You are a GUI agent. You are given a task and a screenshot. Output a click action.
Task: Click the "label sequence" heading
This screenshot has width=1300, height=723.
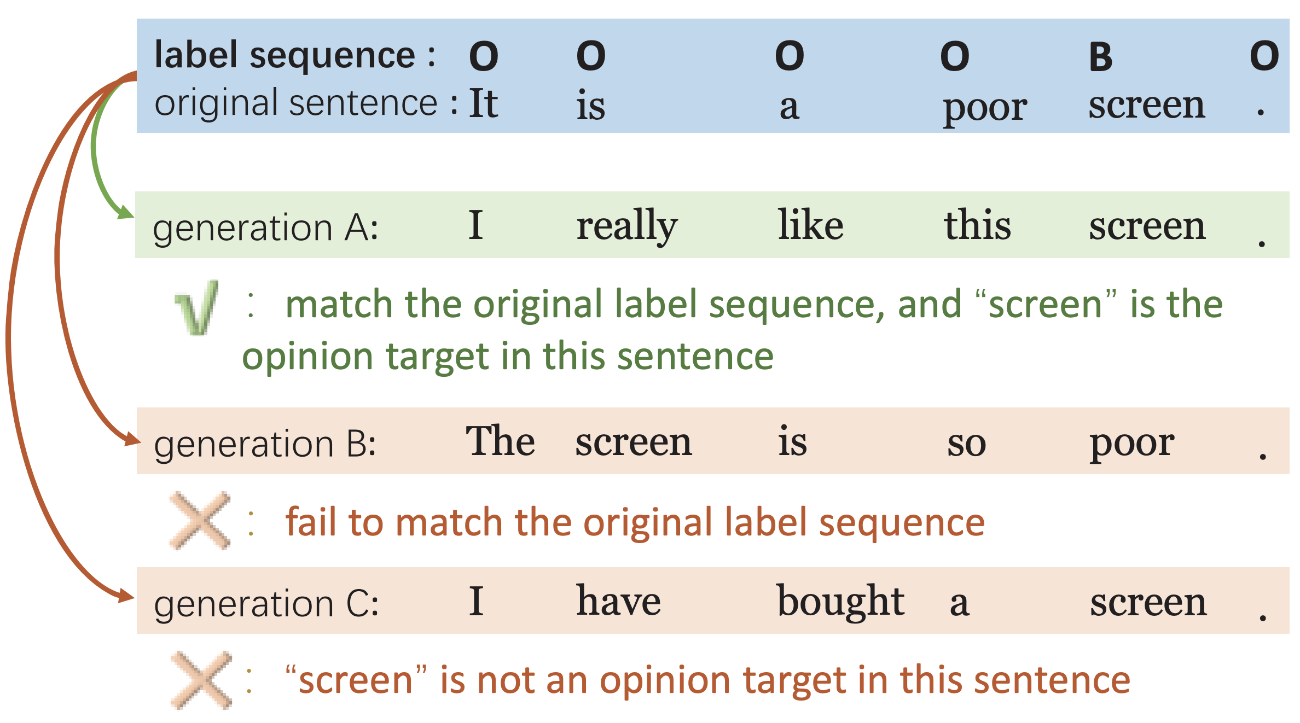pyautogui.click(x=284, y=57)
